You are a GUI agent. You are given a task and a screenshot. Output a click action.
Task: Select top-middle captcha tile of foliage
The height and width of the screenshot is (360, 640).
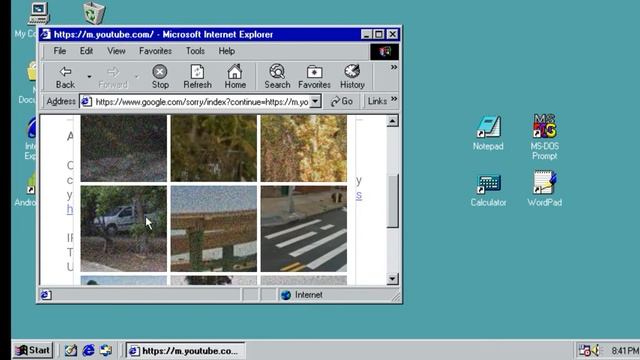click(214, 148)
